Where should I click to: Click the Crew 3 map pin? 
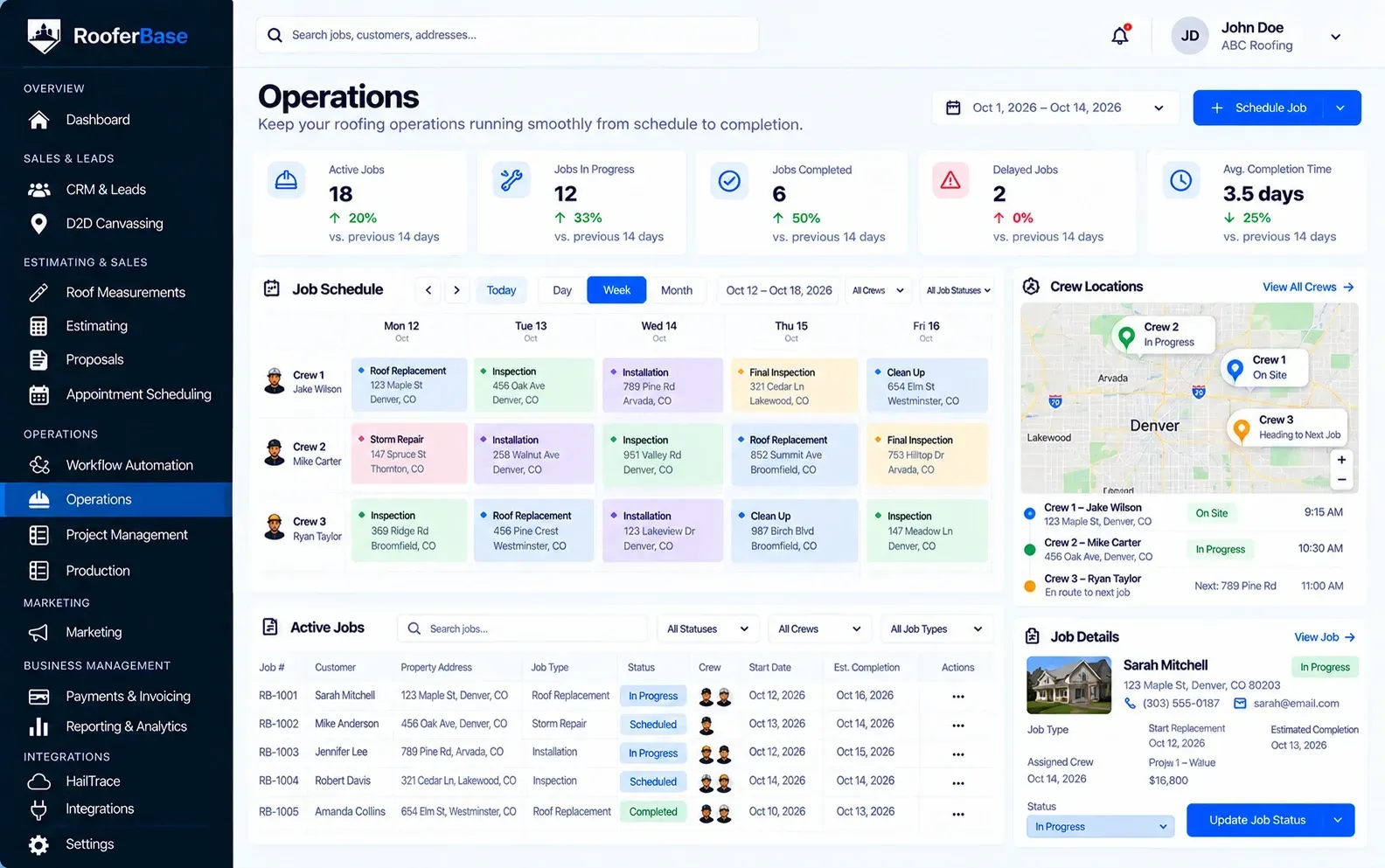click(x=1241, y=429)
